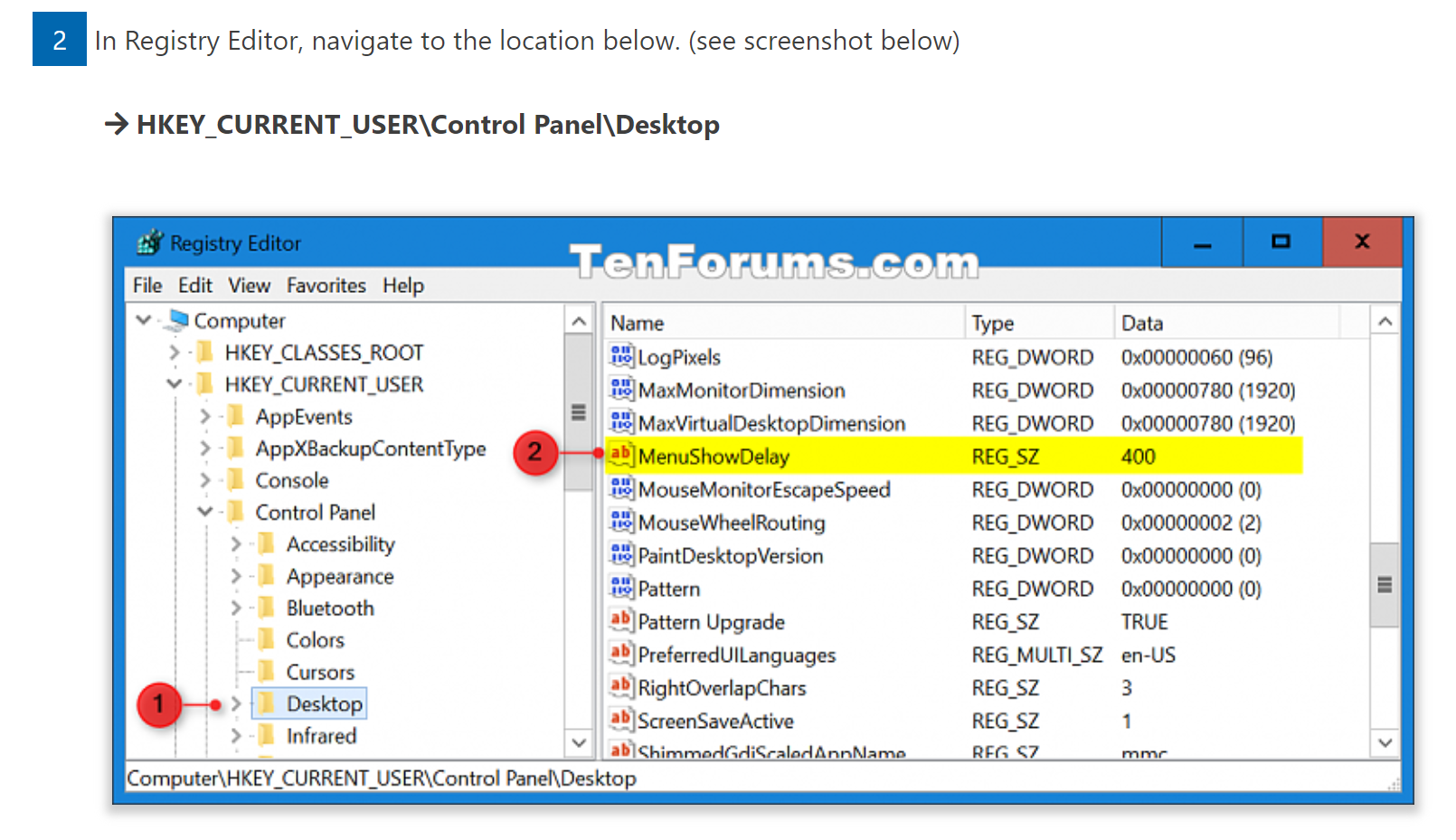Viewport: 1456px width, 840px height.
Task: Click REG_MULTI_SZ type cell
Action: (1037, 655)
